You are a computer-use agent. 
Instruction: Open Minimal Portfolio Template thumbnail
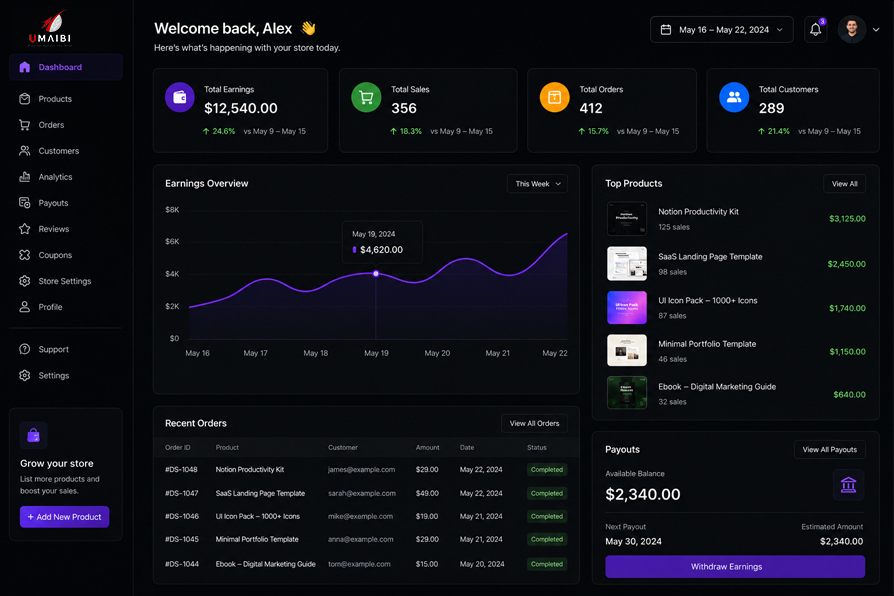(x=627, y=350)
